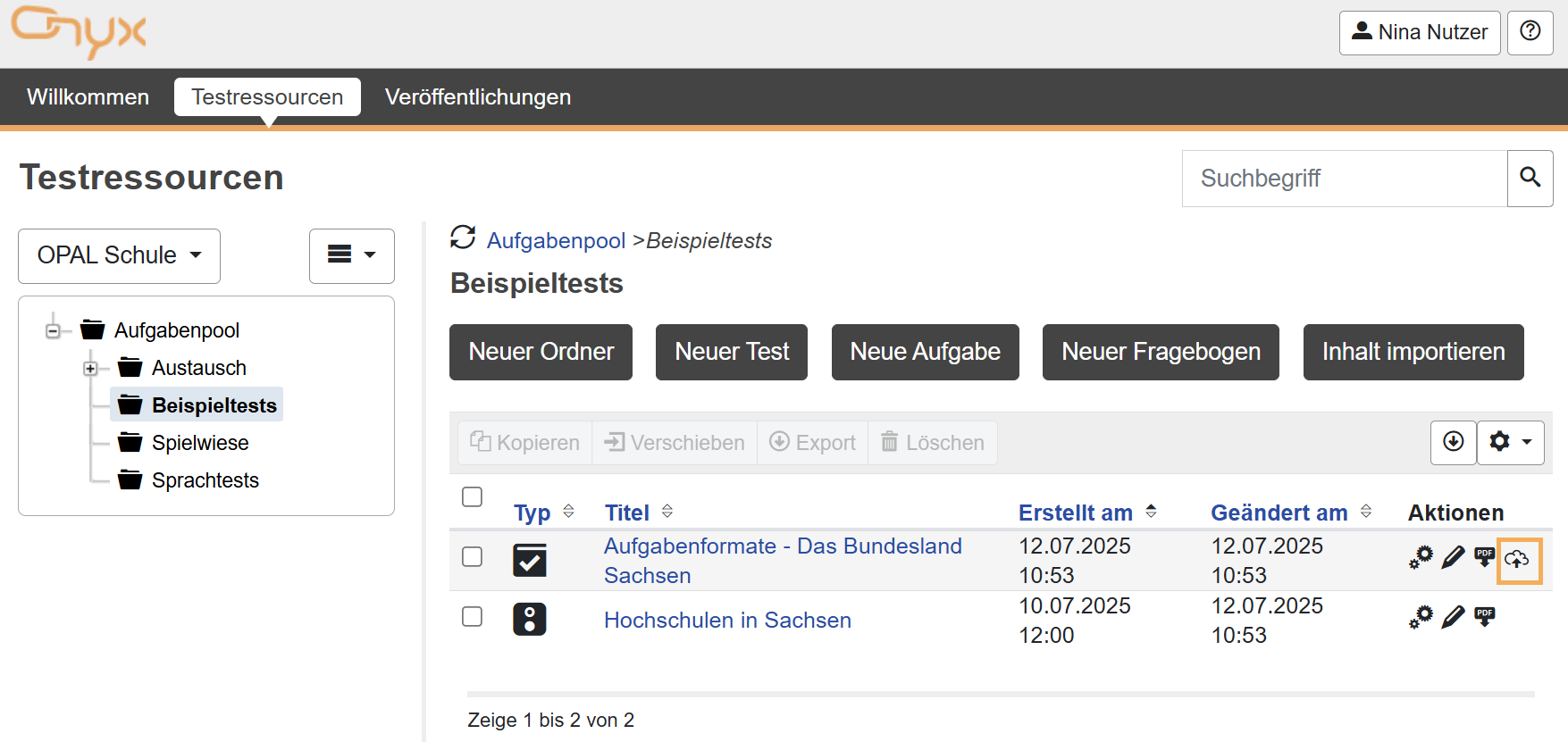Viewport: 1568px width, 742px height.
Task: Click the Neue Aufgabe button
Action: tap(926, 352)
